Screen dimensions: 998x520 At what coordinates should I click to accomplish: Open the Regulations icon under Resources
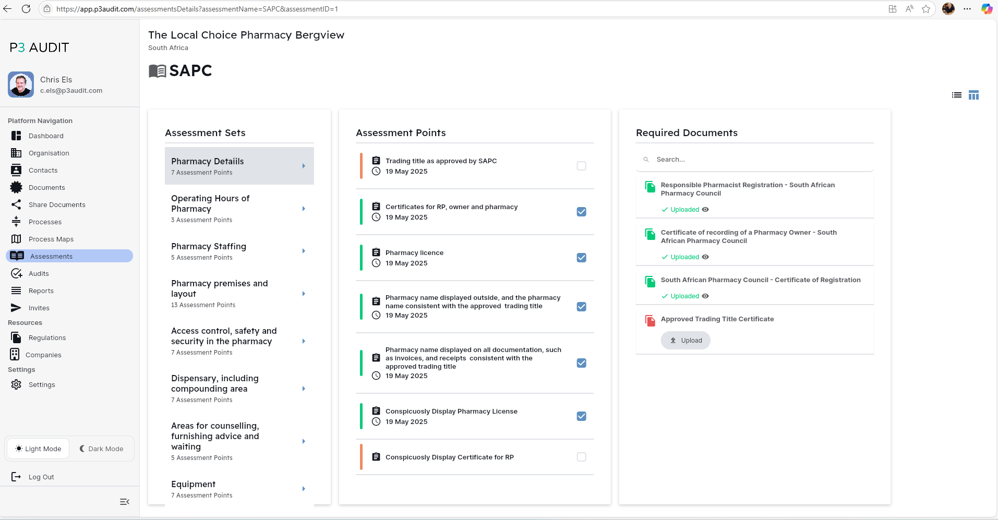point(16,338)
